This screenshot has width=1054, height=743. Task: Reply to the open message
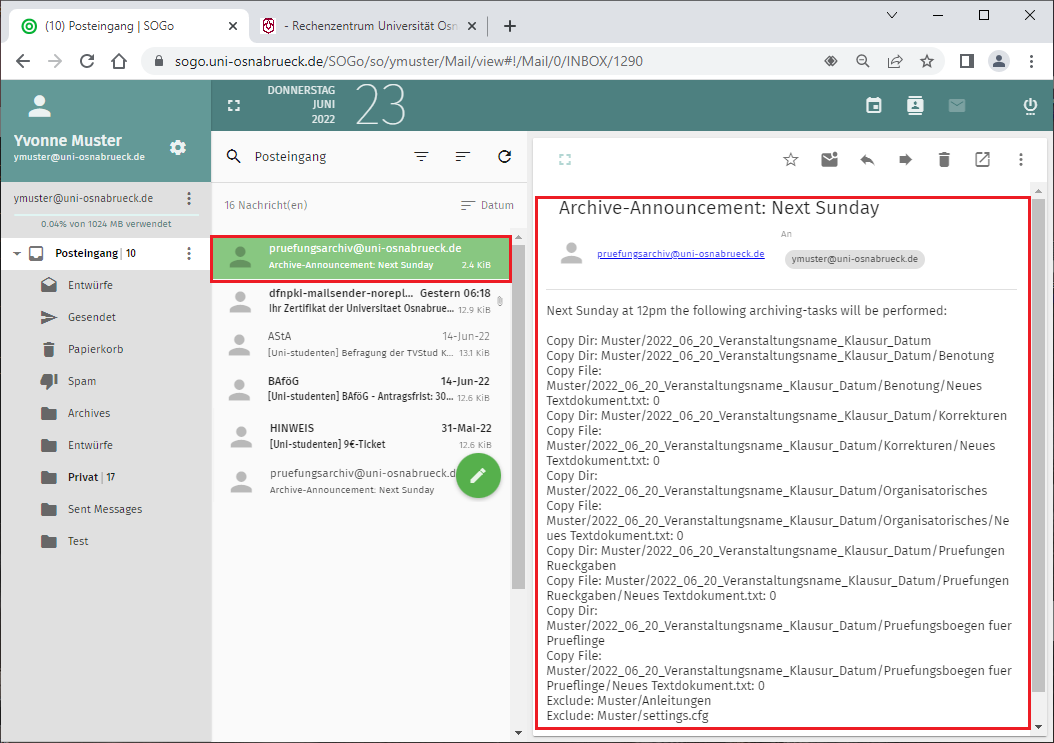867,159
